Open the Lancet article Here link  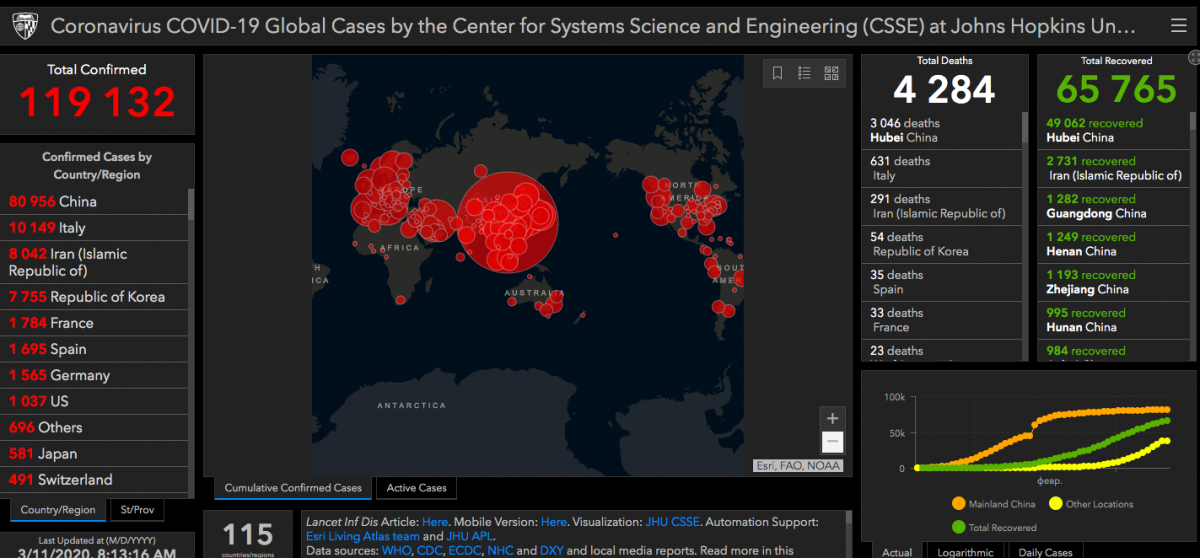pos(435,522)
